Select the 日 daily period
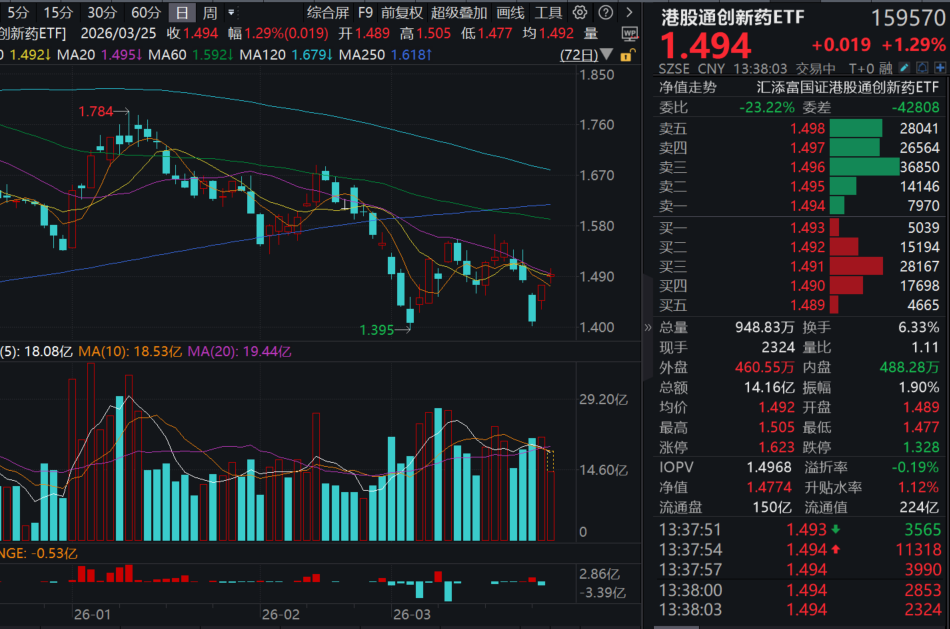This screenshot has width=950, height=629. click(180, 13)
